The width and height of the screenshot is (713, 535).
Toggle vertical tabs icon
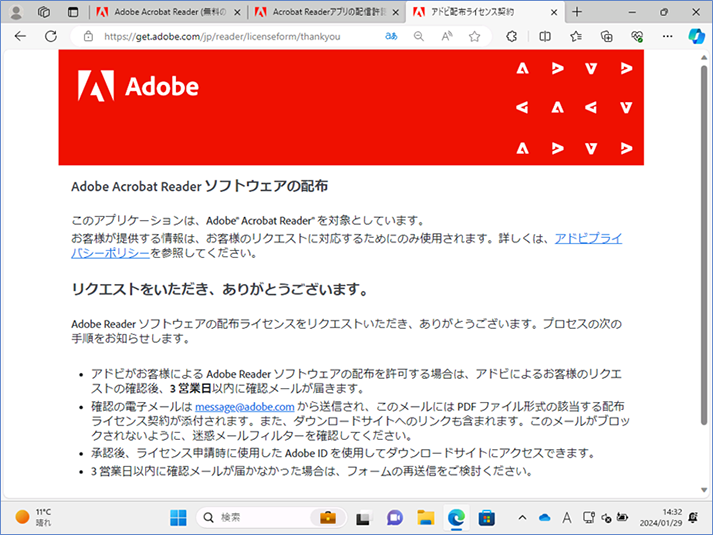point(73,12)
